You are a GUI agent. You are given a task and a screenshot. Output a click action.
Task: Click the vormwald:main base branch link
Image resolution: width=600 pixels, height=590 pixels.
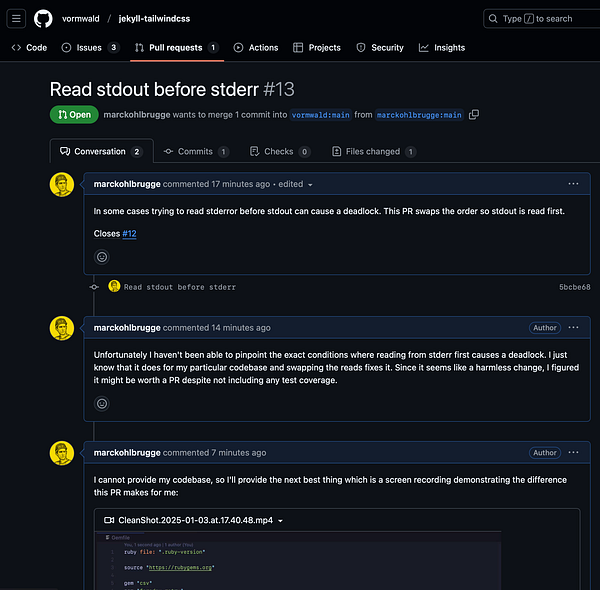tap(321, 115)
